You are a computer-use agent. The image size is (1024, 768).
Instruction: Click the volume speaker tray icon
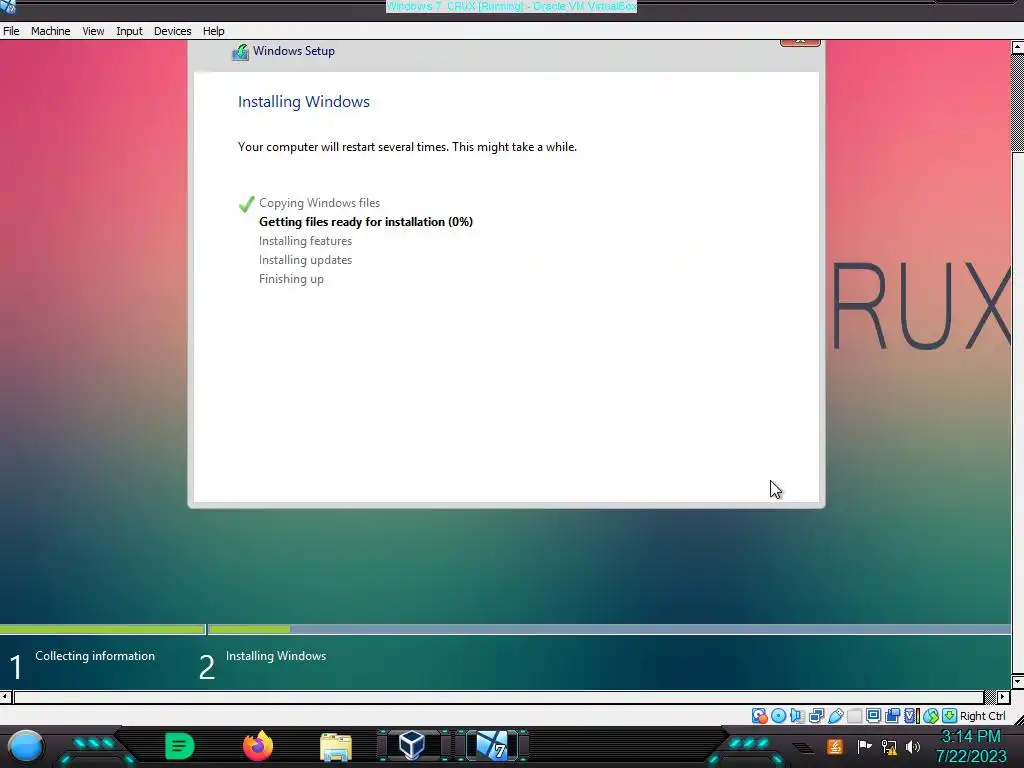912,746
